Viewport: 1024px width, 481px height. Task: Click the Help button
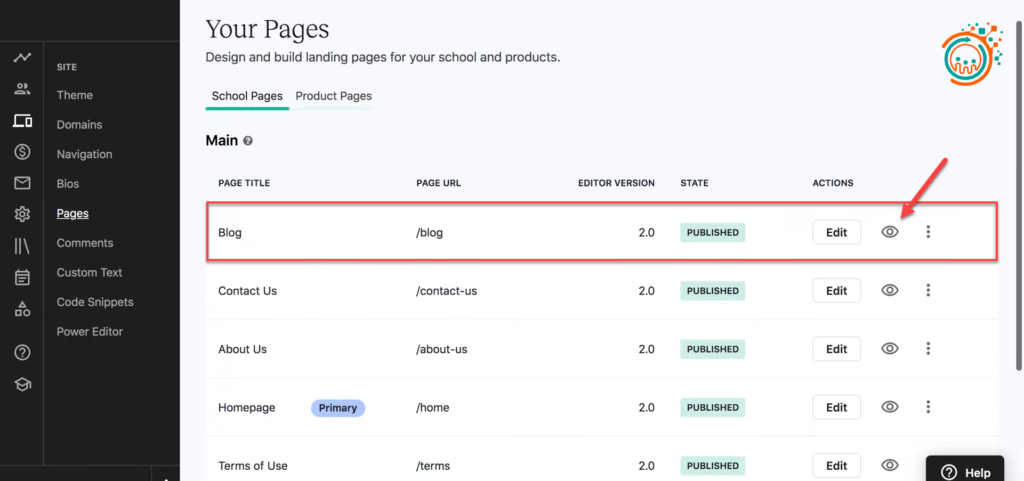(x=965, y=472)
